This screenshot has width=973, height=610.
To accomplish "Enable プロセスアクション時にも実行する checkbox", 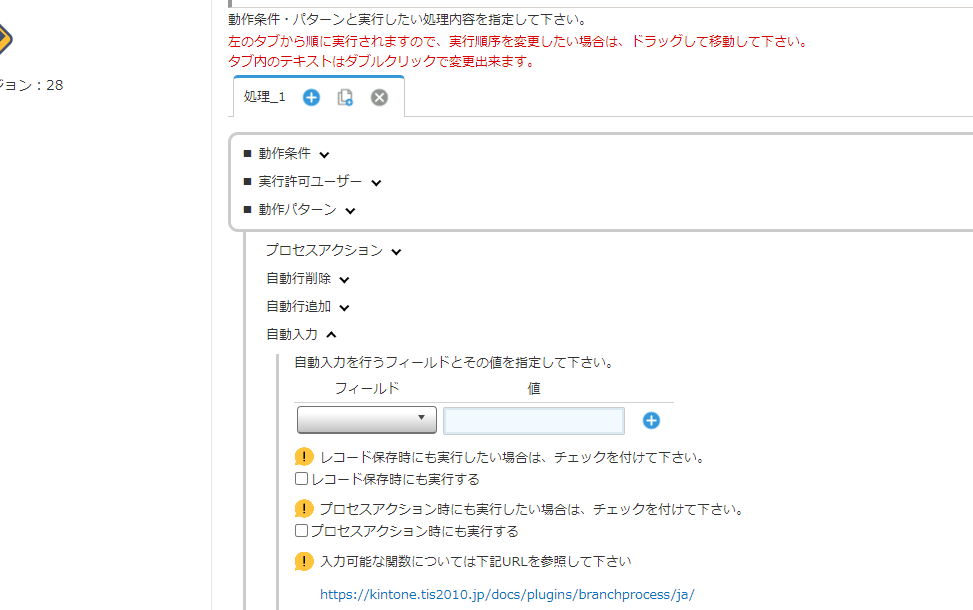I will (x=302, y=532).
